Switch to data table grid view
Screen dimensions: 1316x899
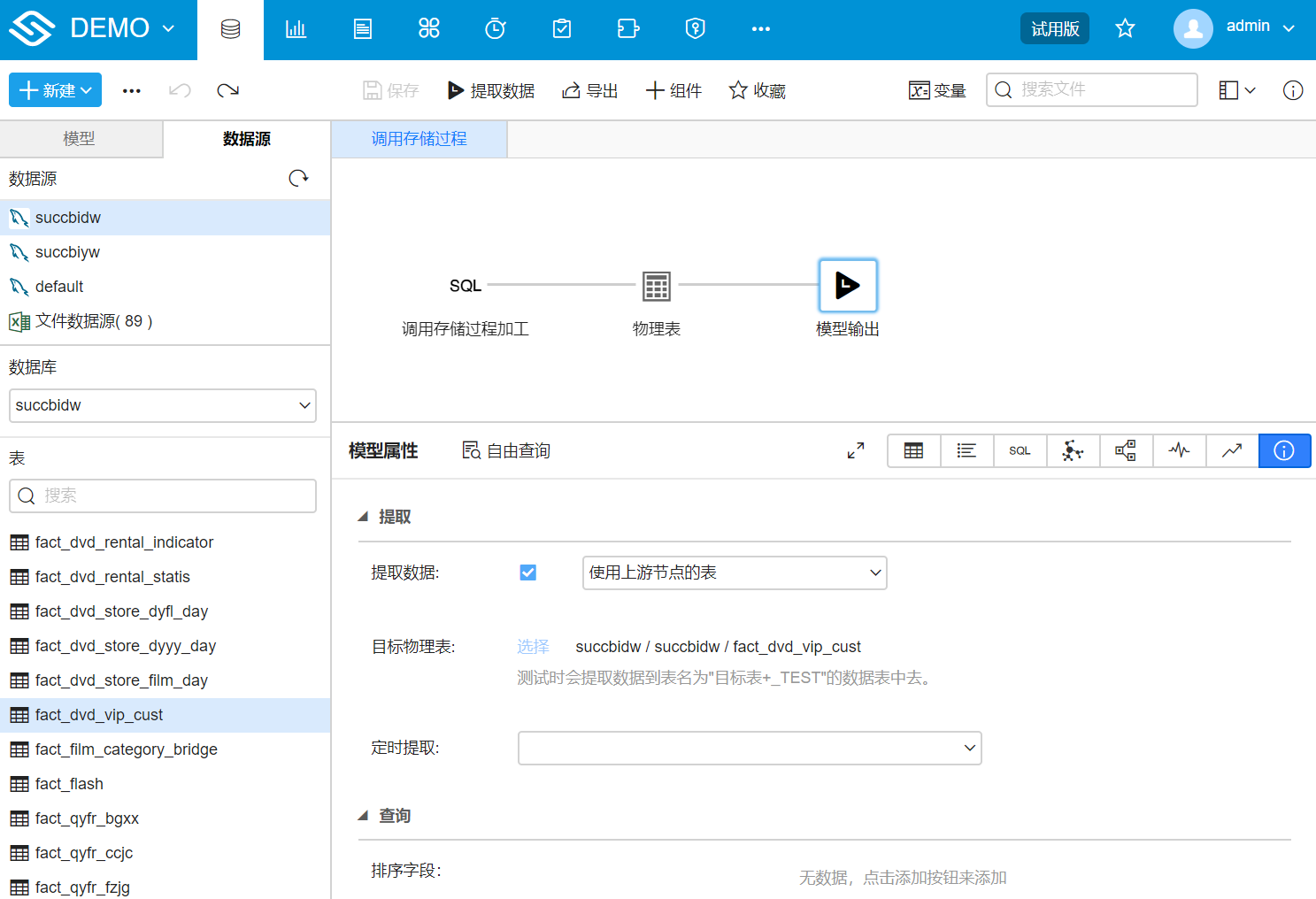tap(913, 451)
